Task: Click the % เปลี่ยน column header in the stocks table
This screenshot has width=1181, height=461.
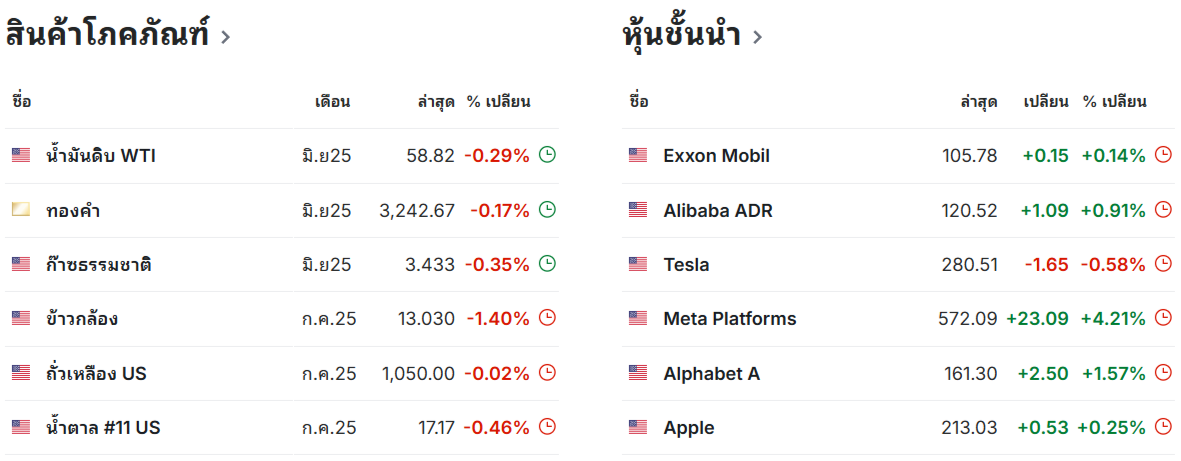Action: coord(1115,102)
